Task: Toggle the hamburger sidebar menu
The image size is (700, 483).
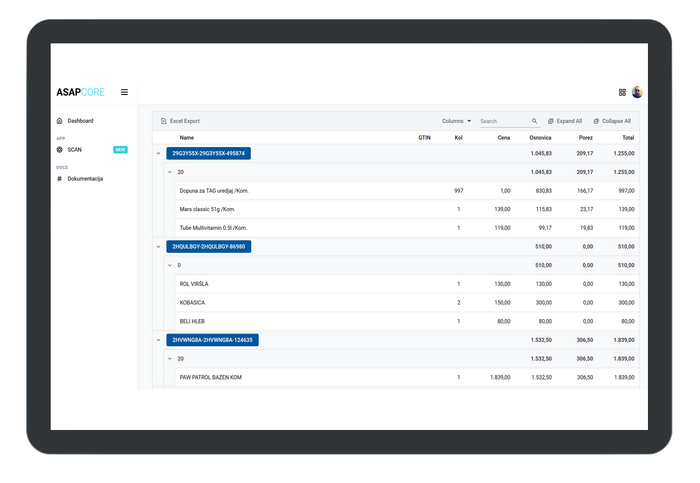Action: (x=125, y=92)
